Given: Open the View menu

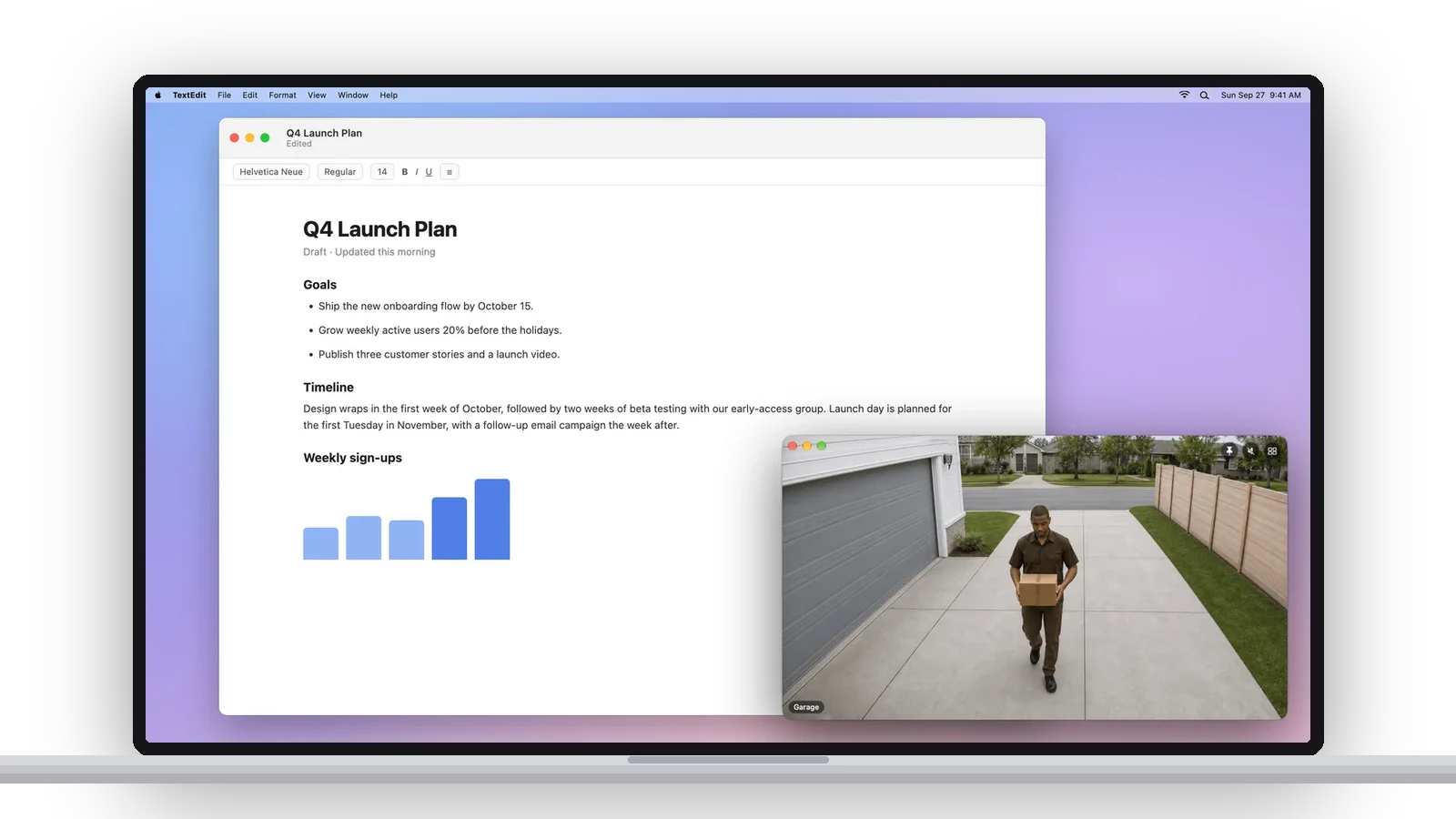Looking at the screenshot, I should click(317, 95).
